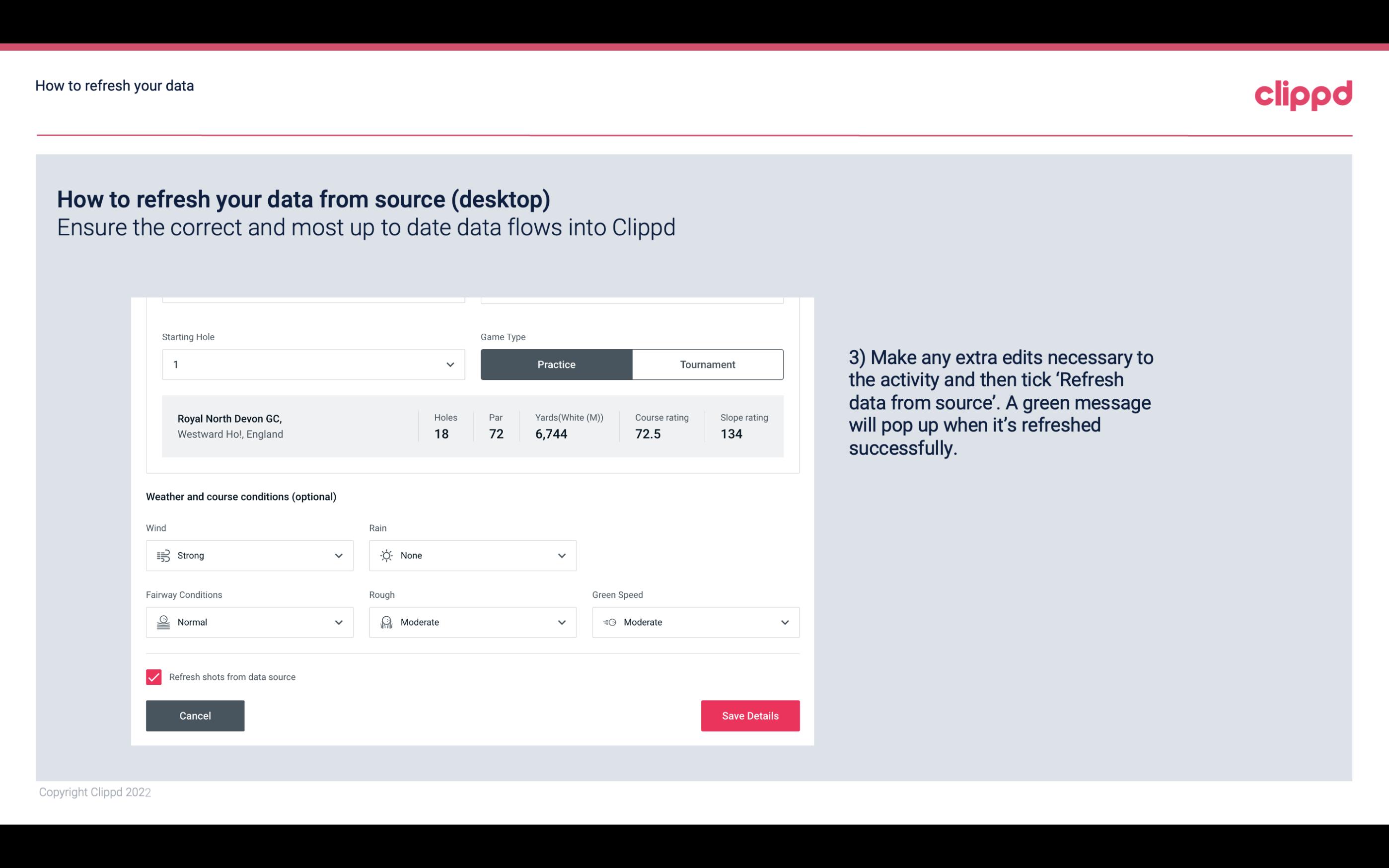Expand the Rain dropdown menu
This screenshot has height=868, width=1389.
[561, 555]
